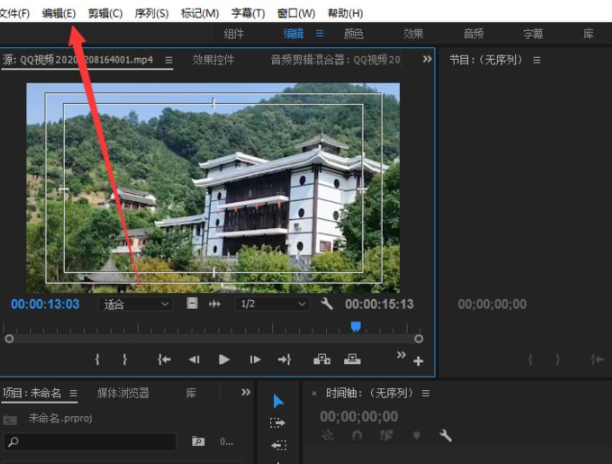Add marker from timeline toolbar
The width and height of the screenshot is (612, 464).
pos(416,435)
